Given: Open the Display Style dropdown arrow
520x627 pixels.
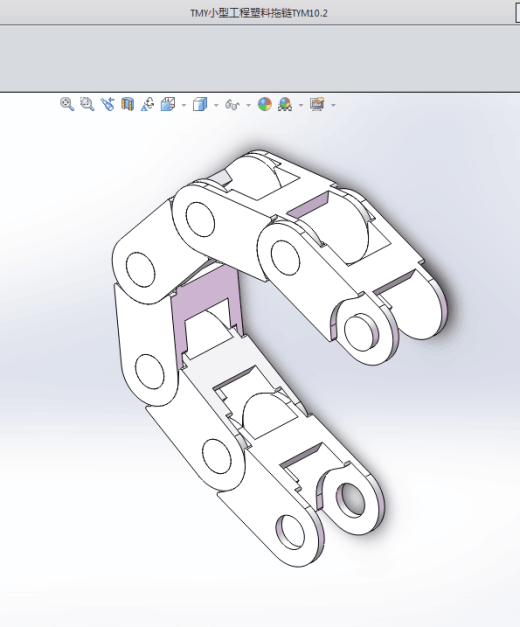Looking at the screenshot, I should click(216, 105).
